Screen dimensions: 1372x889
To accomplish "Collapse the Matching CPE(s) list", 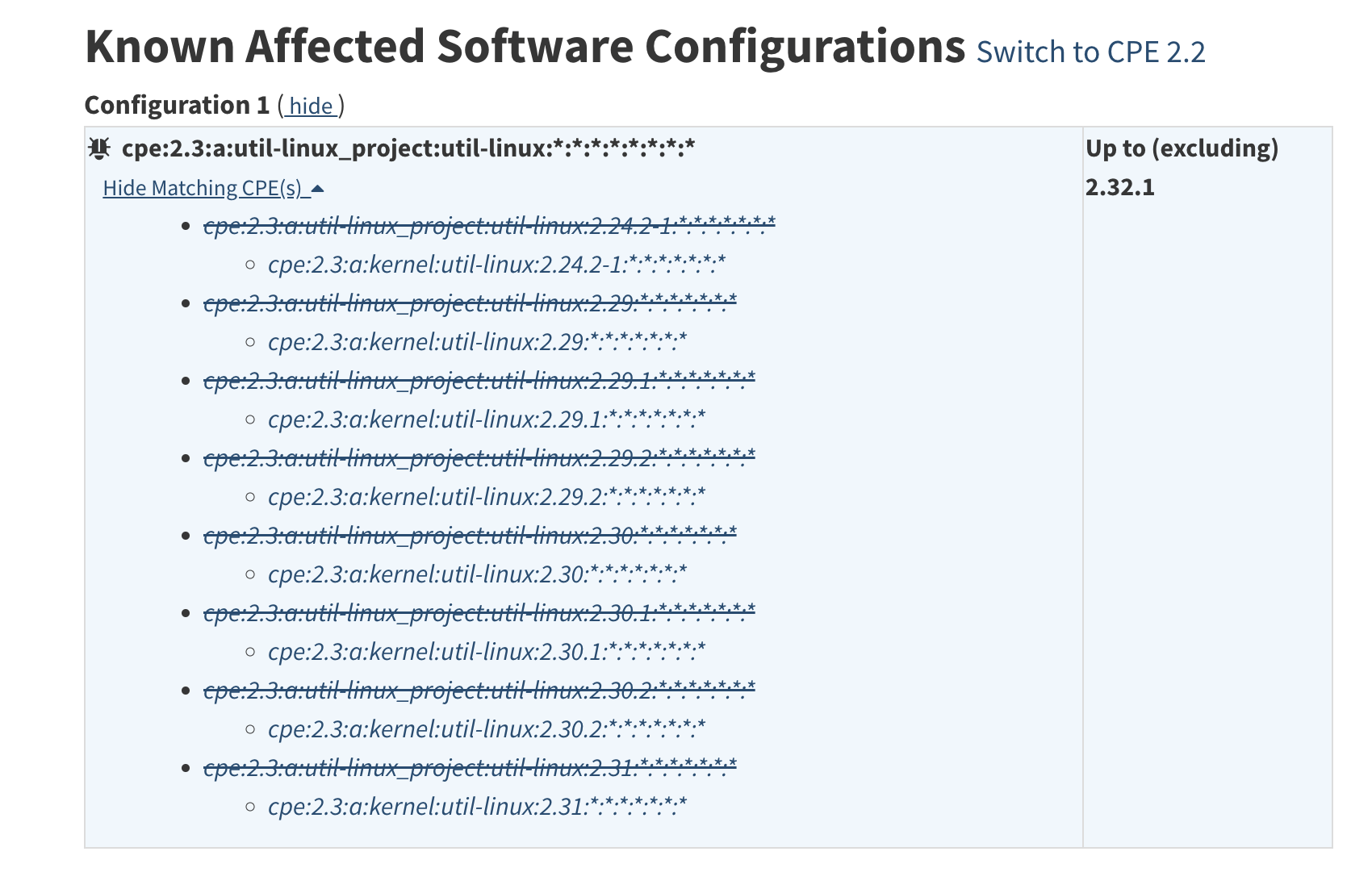I will [x=204, y=187].
